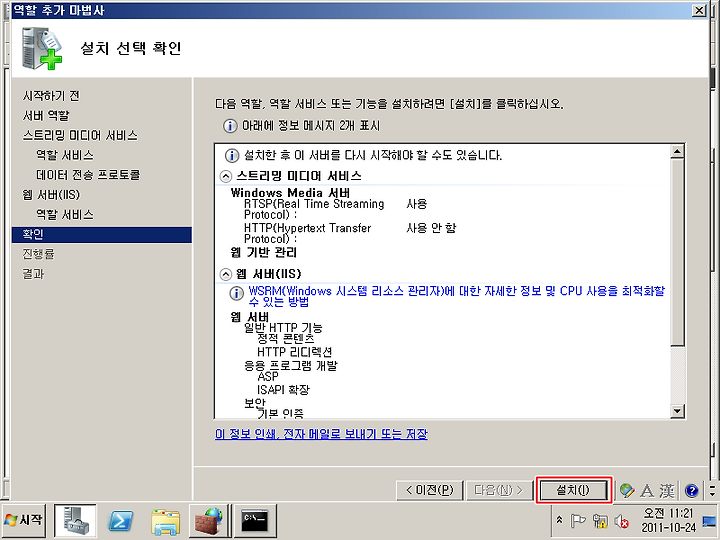The width and height of the screenshot is (720, 540).
Task: Select the highlighted 확인 step
Action: [x=101, y=234]
